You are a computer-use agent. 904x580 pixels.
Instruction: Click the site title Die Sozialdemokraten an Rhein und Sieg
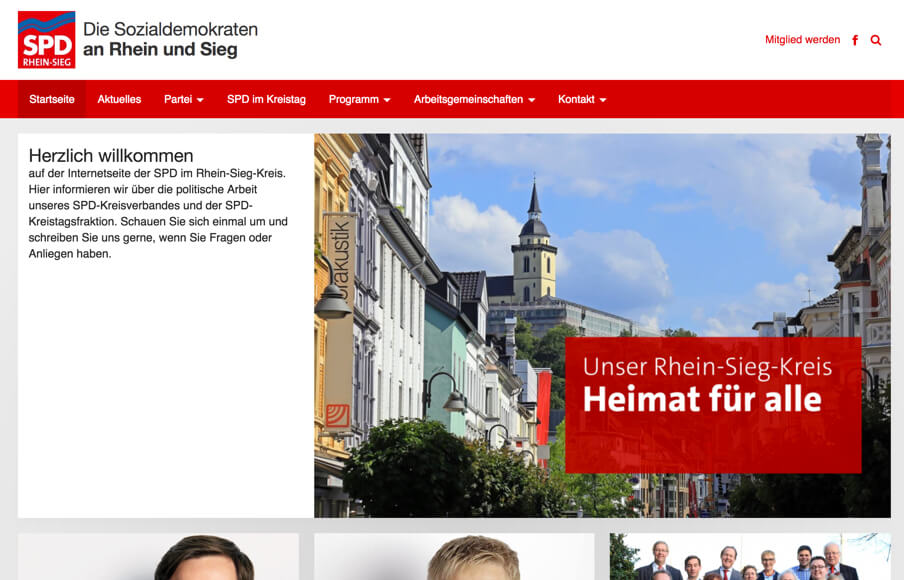(170, 39)
